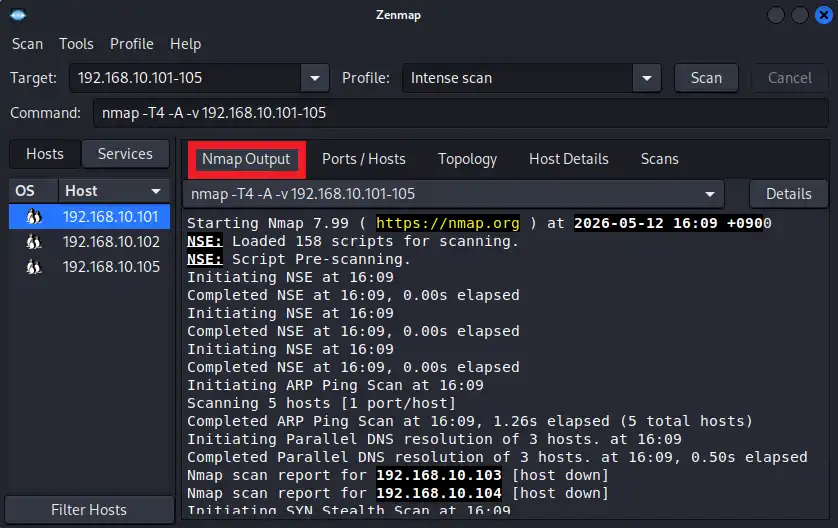Click 'NSE:' on the Script Pre-scanning line
This screenshot has width=838, height=528.
click(205, 259)
